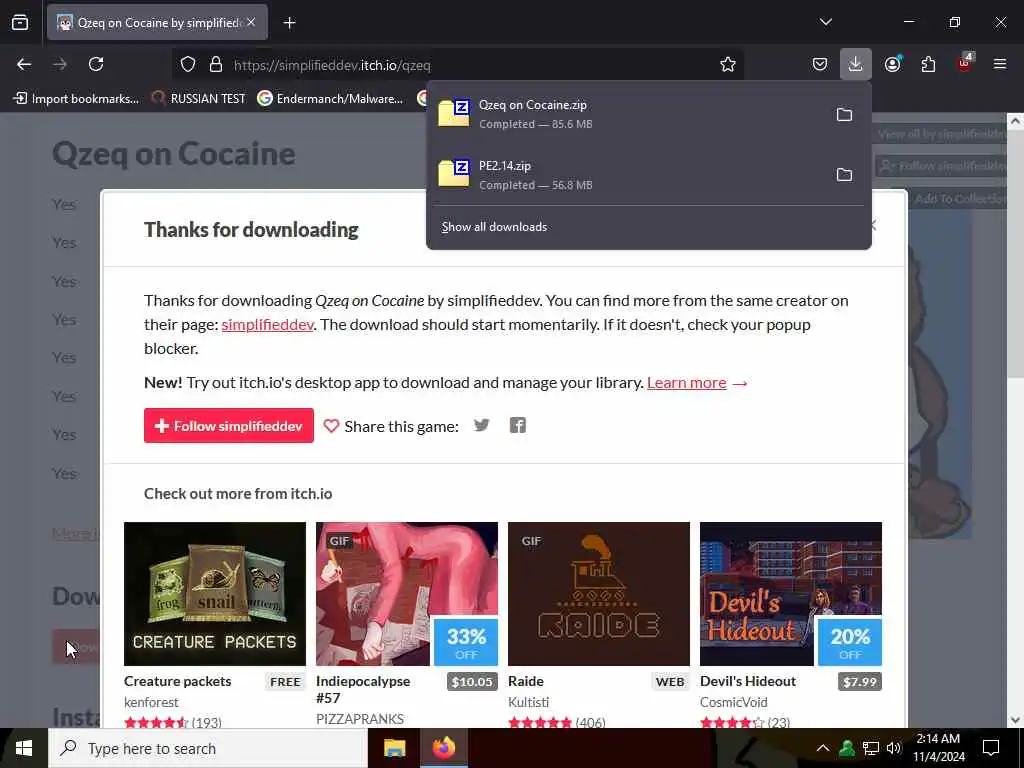This screenshot has width=1024, height=768.
Task: Click the $10.05 price tag
Action: tap(472, 682)
